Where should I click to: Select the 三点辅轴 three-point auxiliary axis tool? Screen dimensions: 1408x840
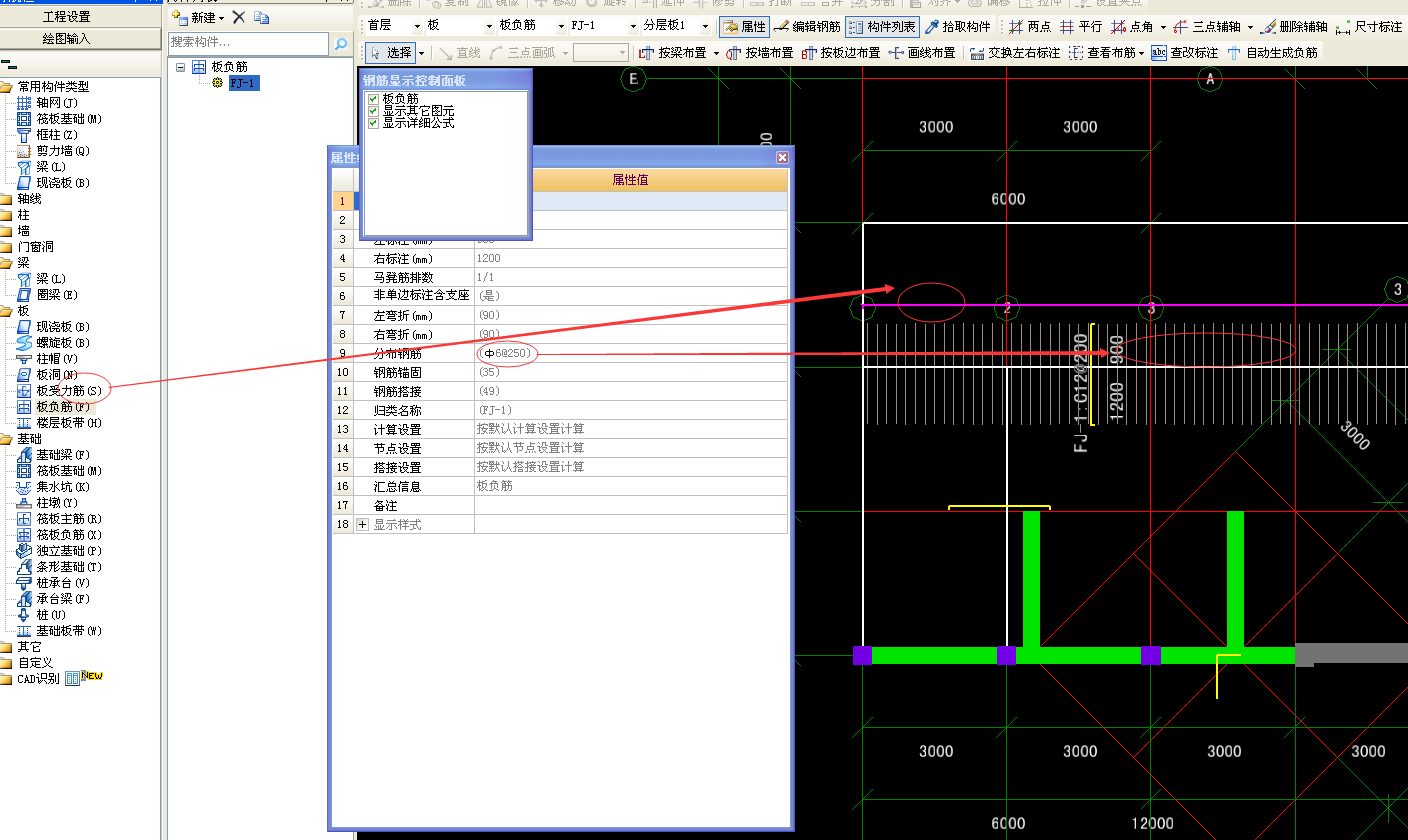point(1208,27)
